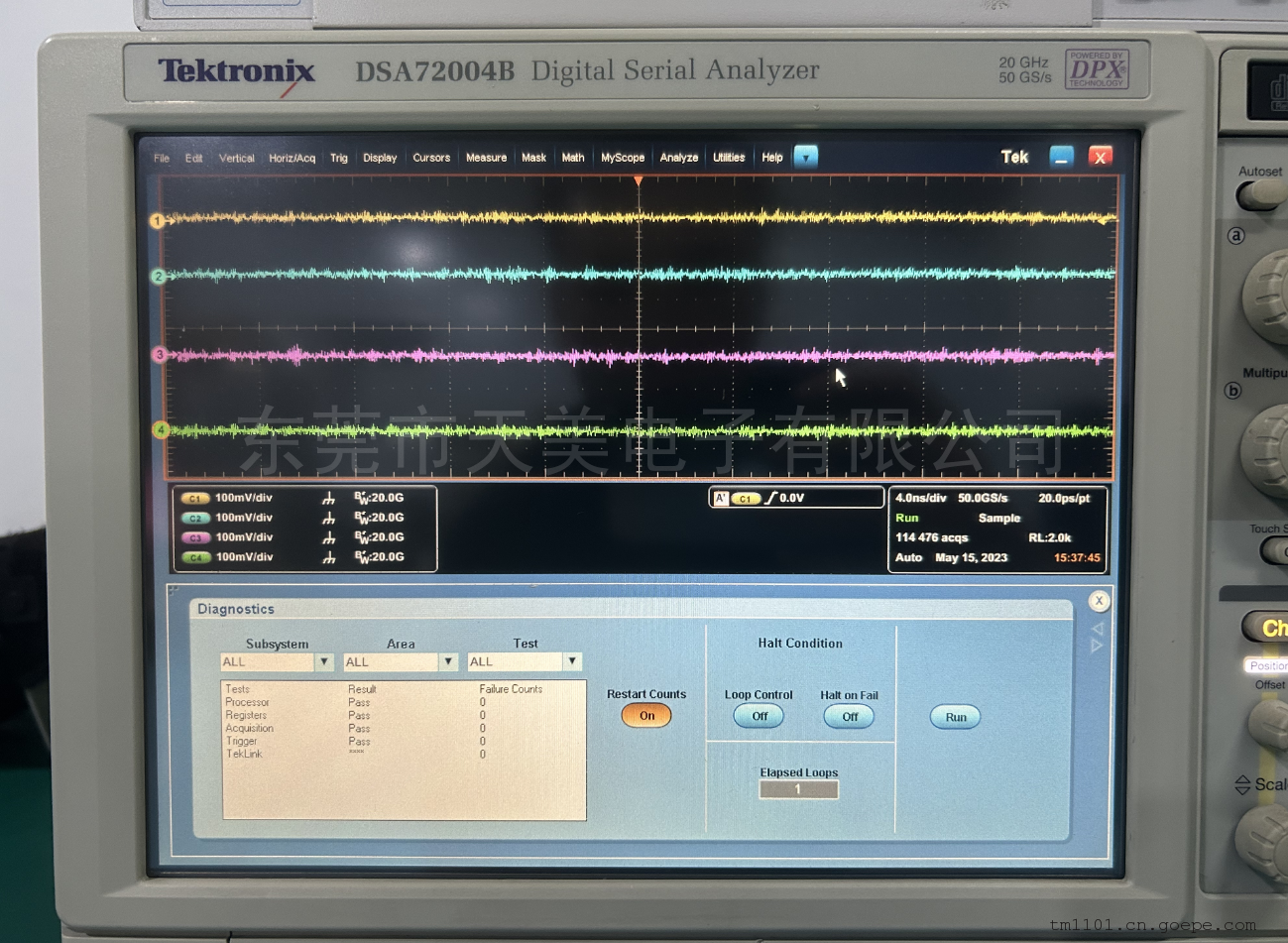Open the Test selection dropdown
The height and width of the screenshot is (943, 1288).
(572, 661)
